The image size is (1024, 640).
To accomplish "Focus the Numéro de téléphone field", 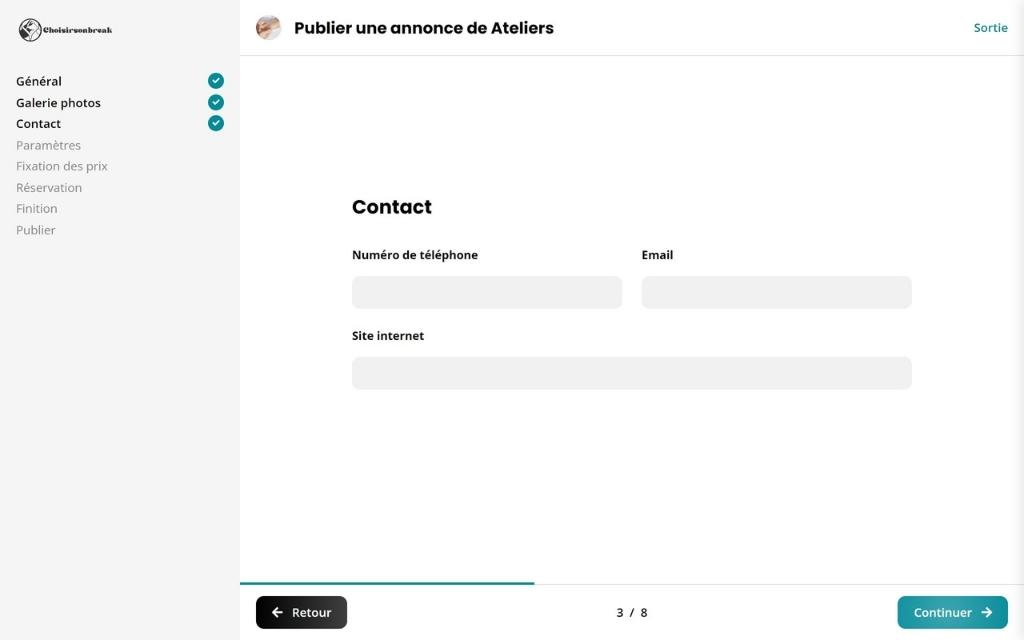I will pyautogui.click(x=487, y=292).
